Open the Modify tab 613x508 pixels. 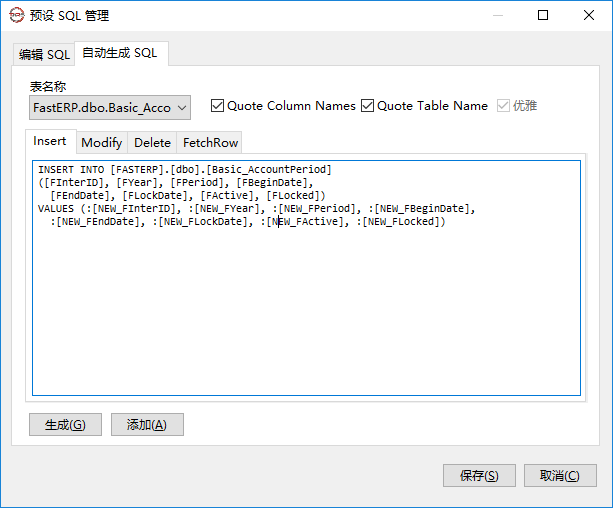[x=102, y=143]
